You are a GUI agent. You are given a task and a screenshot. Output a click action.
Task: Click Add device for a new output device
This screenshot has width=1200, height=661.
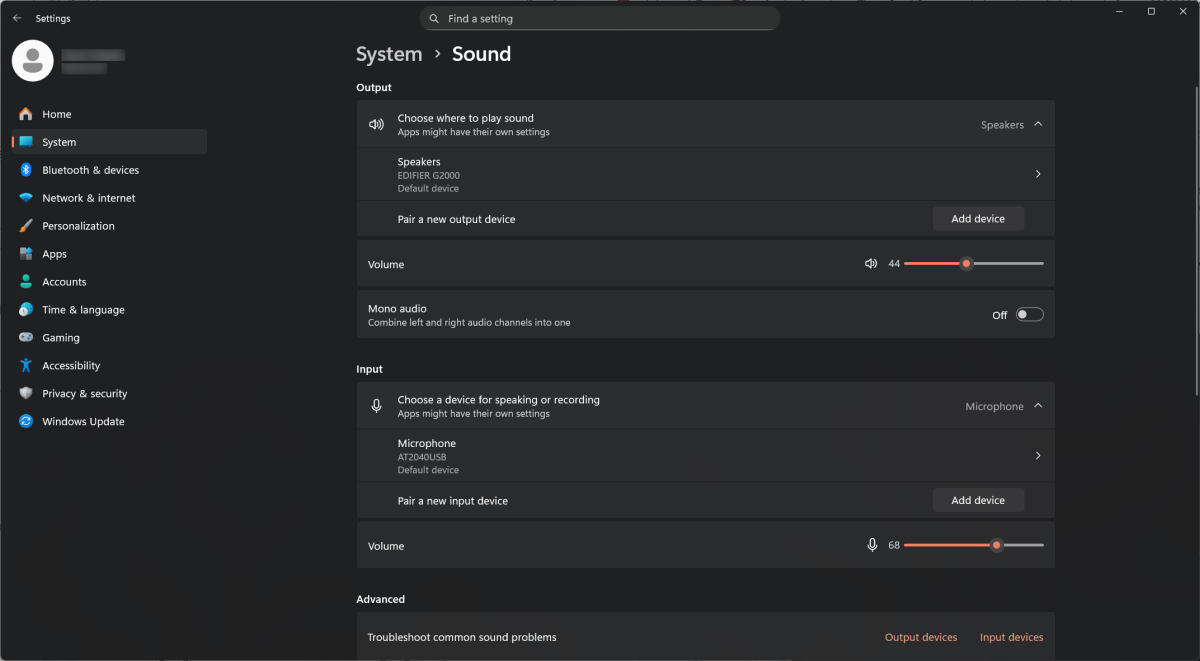tap(978, 218)
